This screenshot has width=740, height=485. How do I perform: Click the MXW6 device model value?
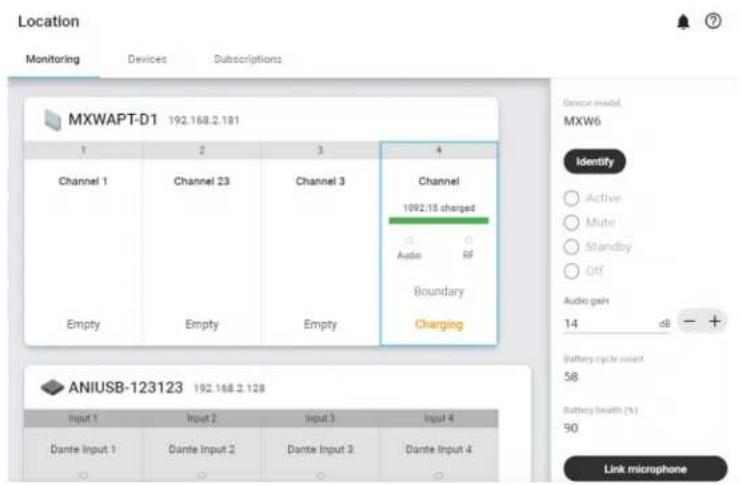pos(582,122)
